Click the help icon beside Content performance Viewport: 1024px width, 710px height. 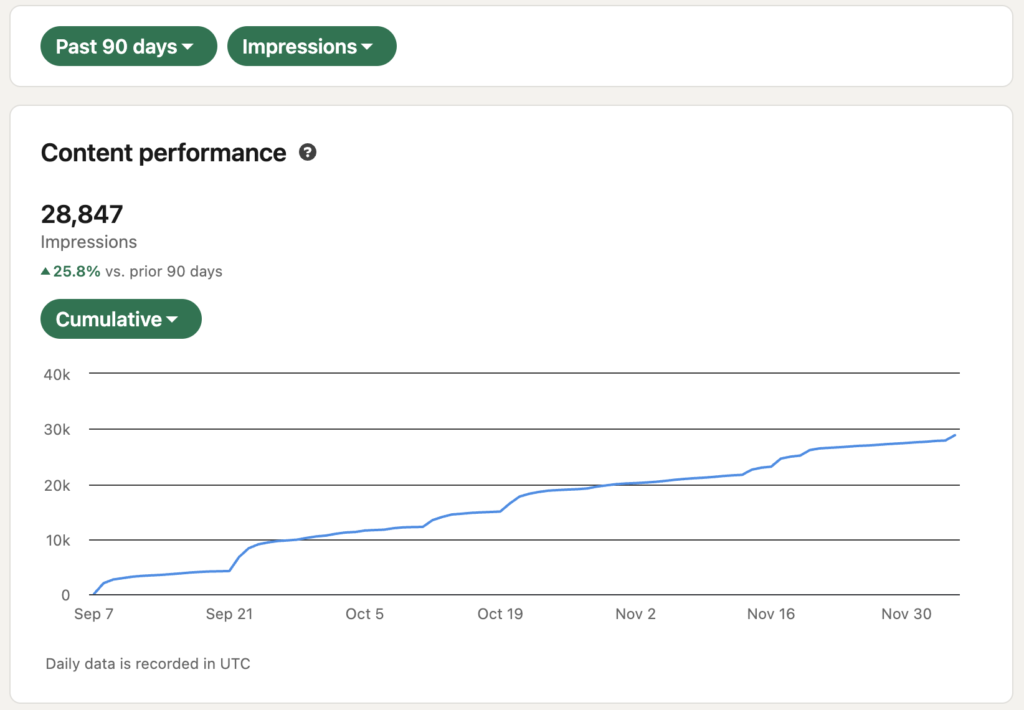308,153
